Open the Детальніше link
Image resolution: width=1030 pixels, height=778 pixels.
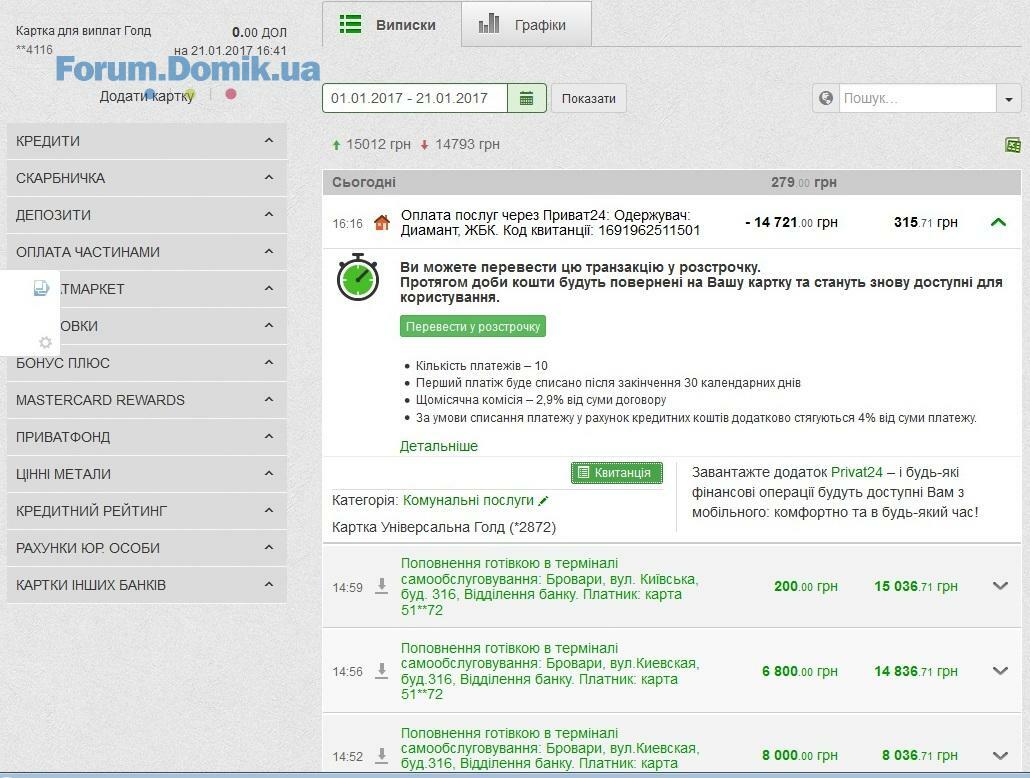[439, 446]
